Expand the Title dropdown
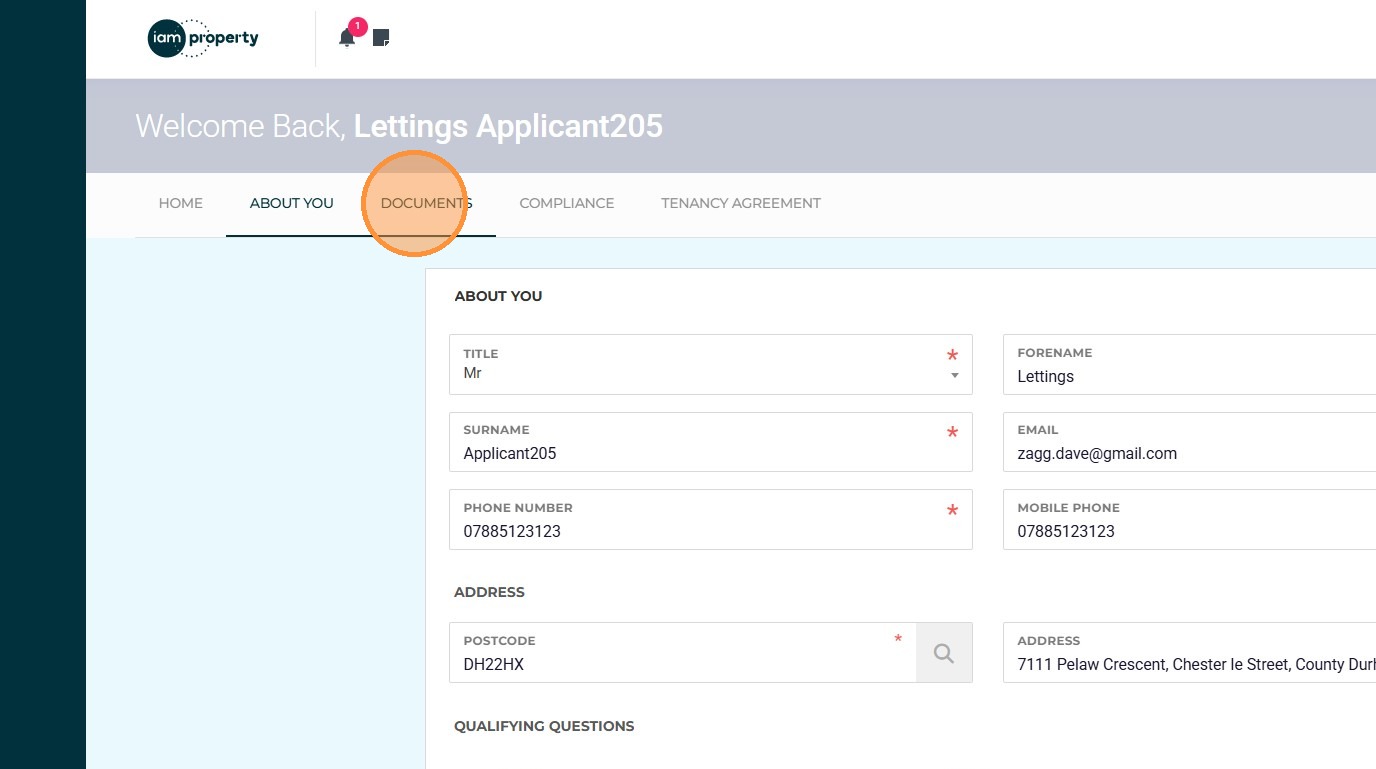This screenshot has height=769, width=1376. 954,375
